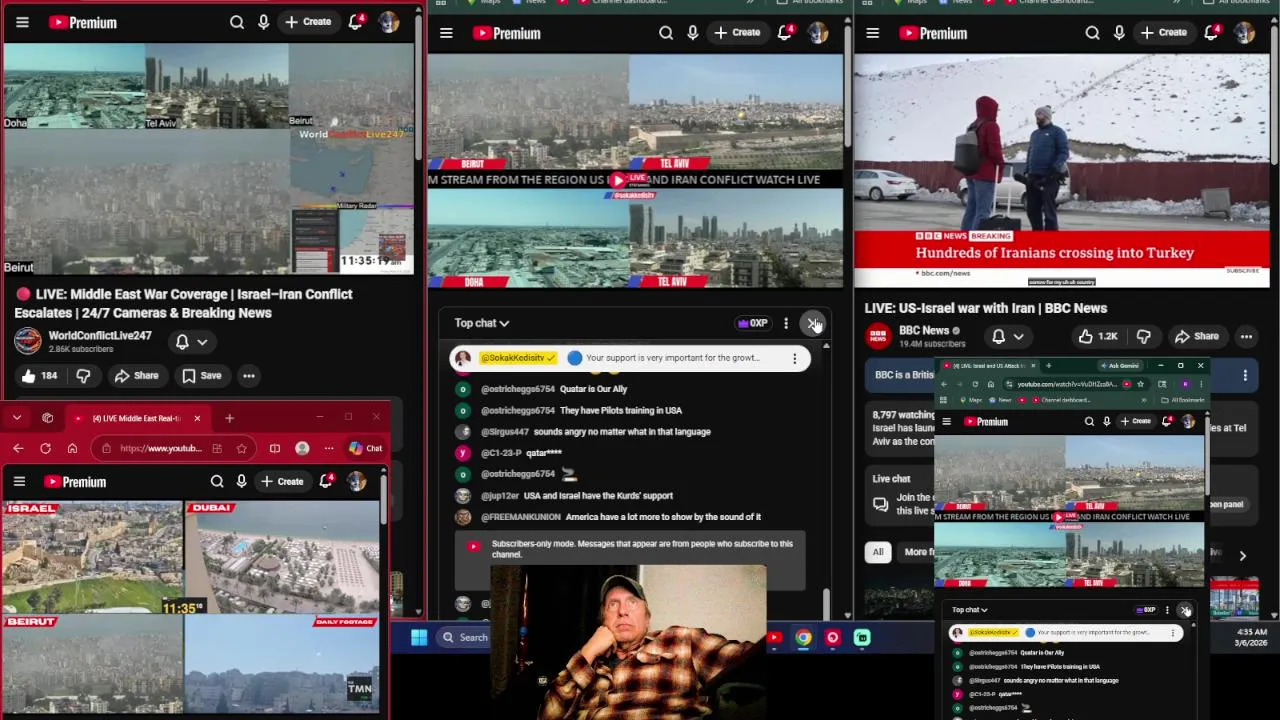Open BBC News channel name link
The width and height of the screenshot is (1280, 720).
click(924, 330)
